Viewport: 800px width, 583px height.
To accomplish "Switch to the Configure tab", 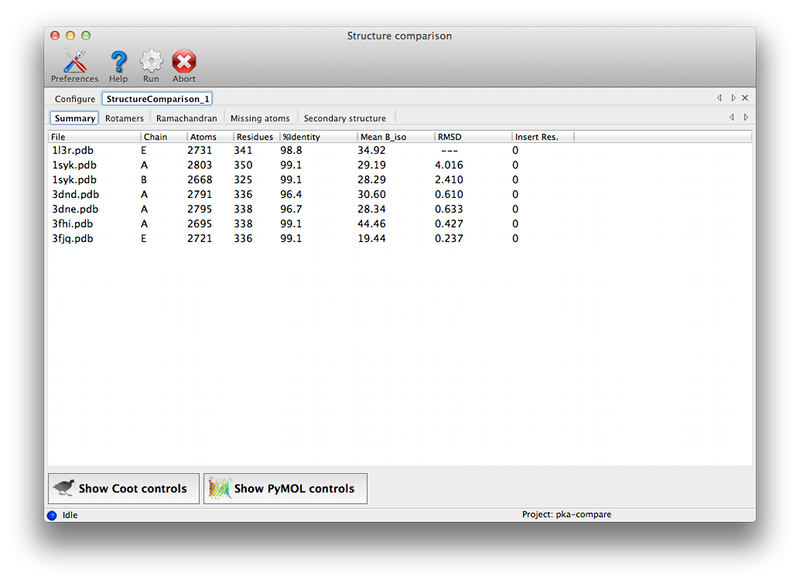I will coord(75,99).
